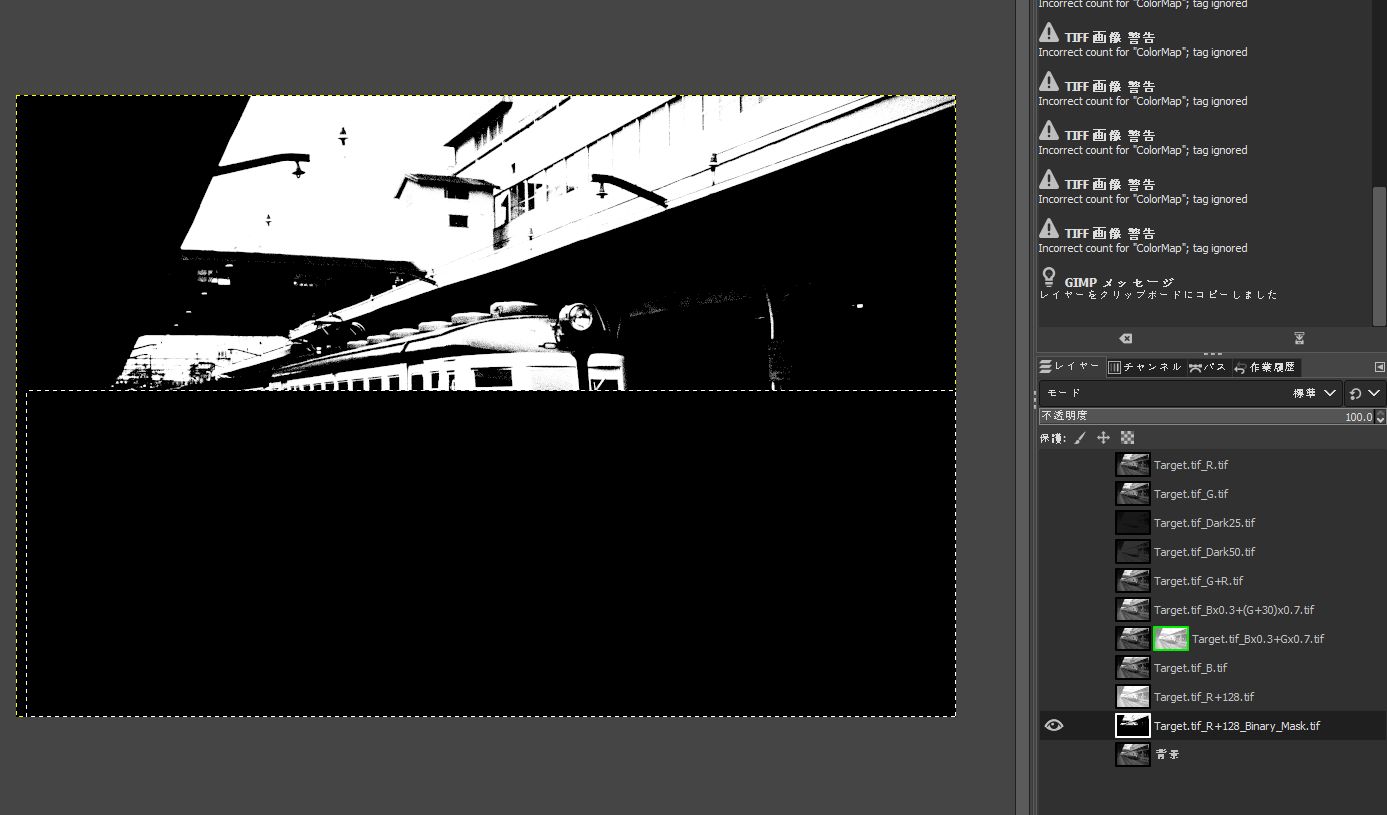The width and height of the screenshot is (1387, 815).
Task: Click the GIMP メッセージ entry in console
Action: (x=1119, y=283)
